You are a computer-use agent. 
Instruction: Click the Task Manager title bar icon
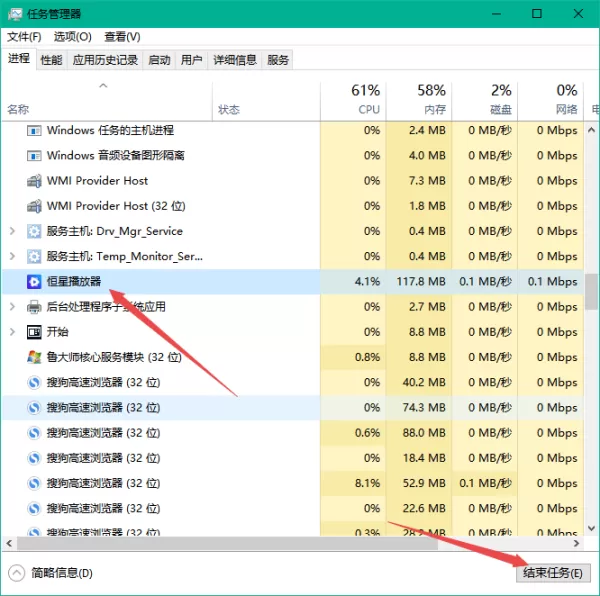15,14
